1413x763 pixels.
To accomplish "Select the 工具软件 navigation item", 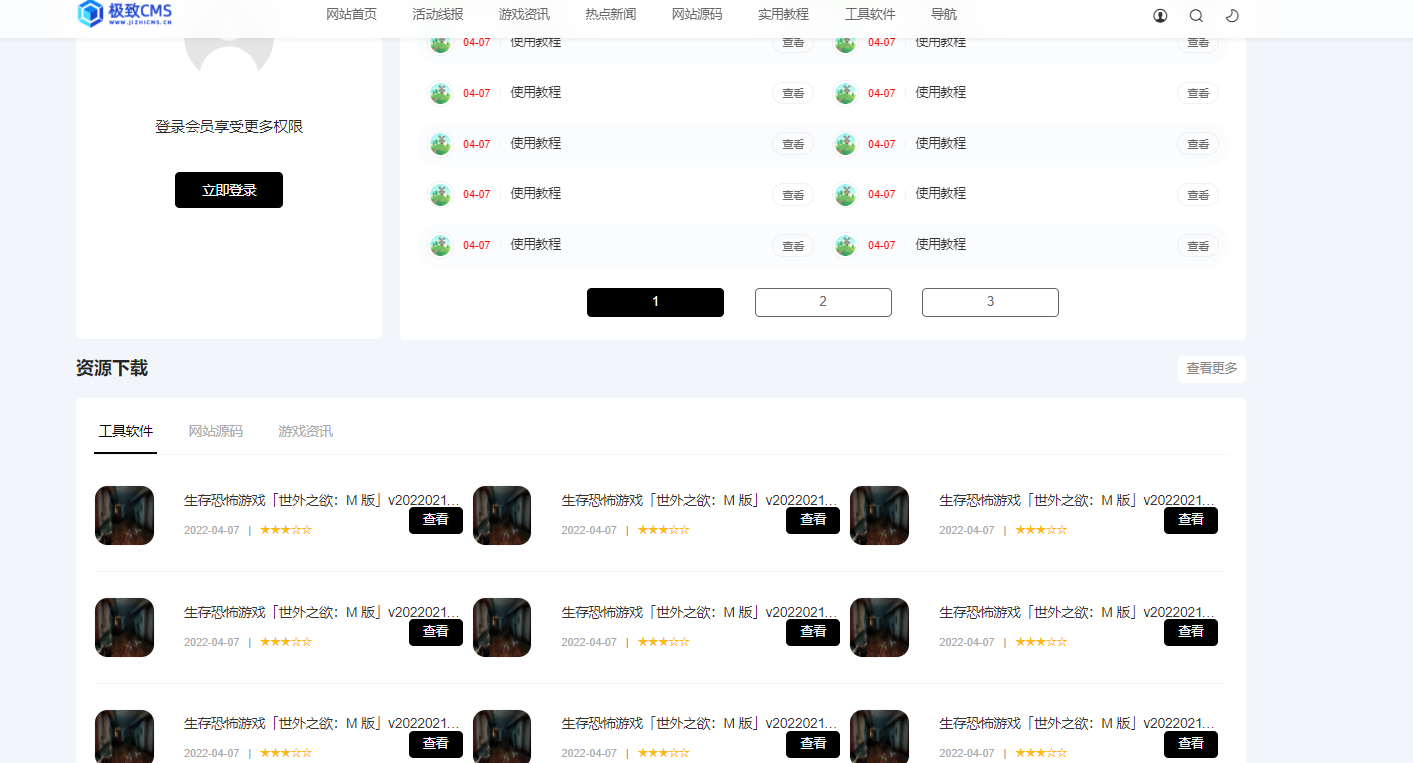I will tap(870, 15).
